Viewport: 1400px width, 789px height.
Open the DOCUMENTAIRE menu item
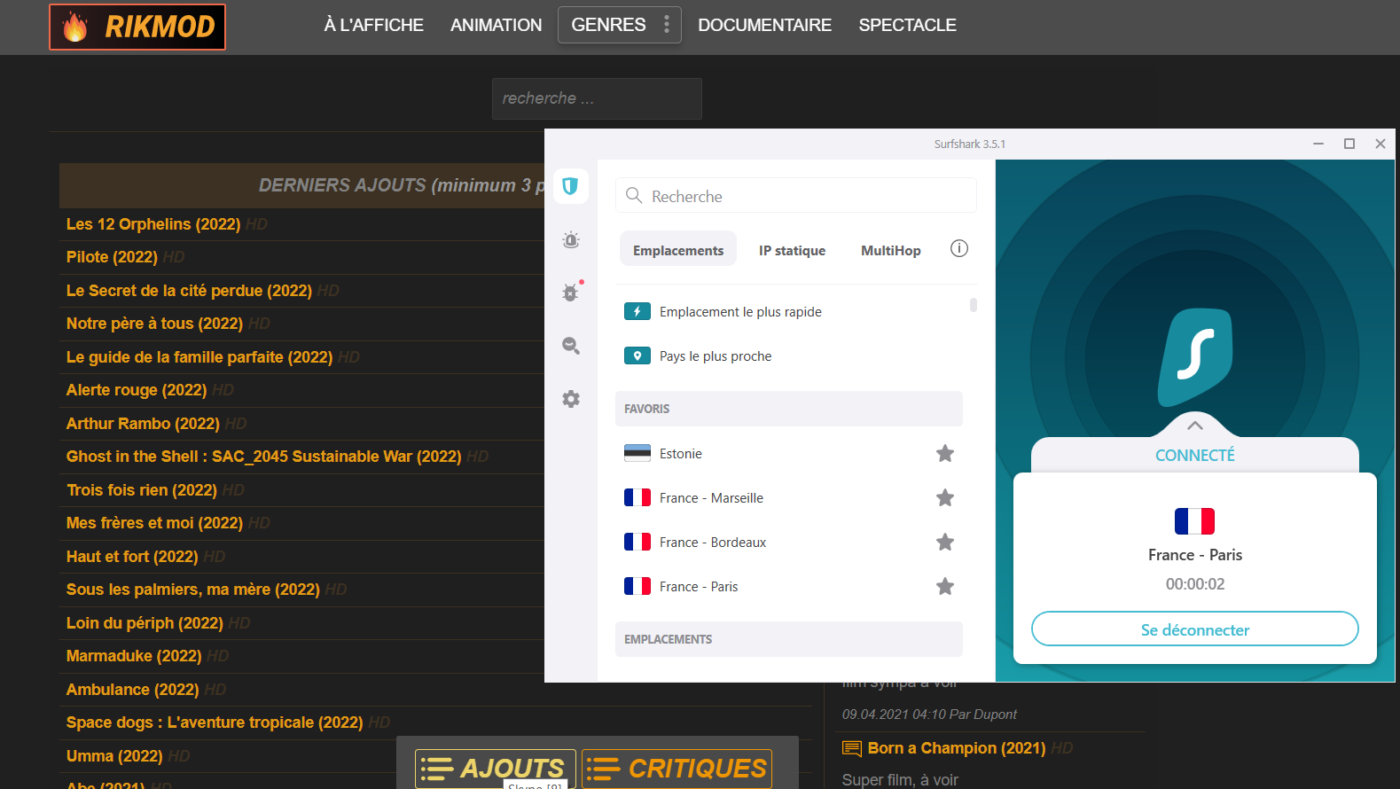[765, 25]
